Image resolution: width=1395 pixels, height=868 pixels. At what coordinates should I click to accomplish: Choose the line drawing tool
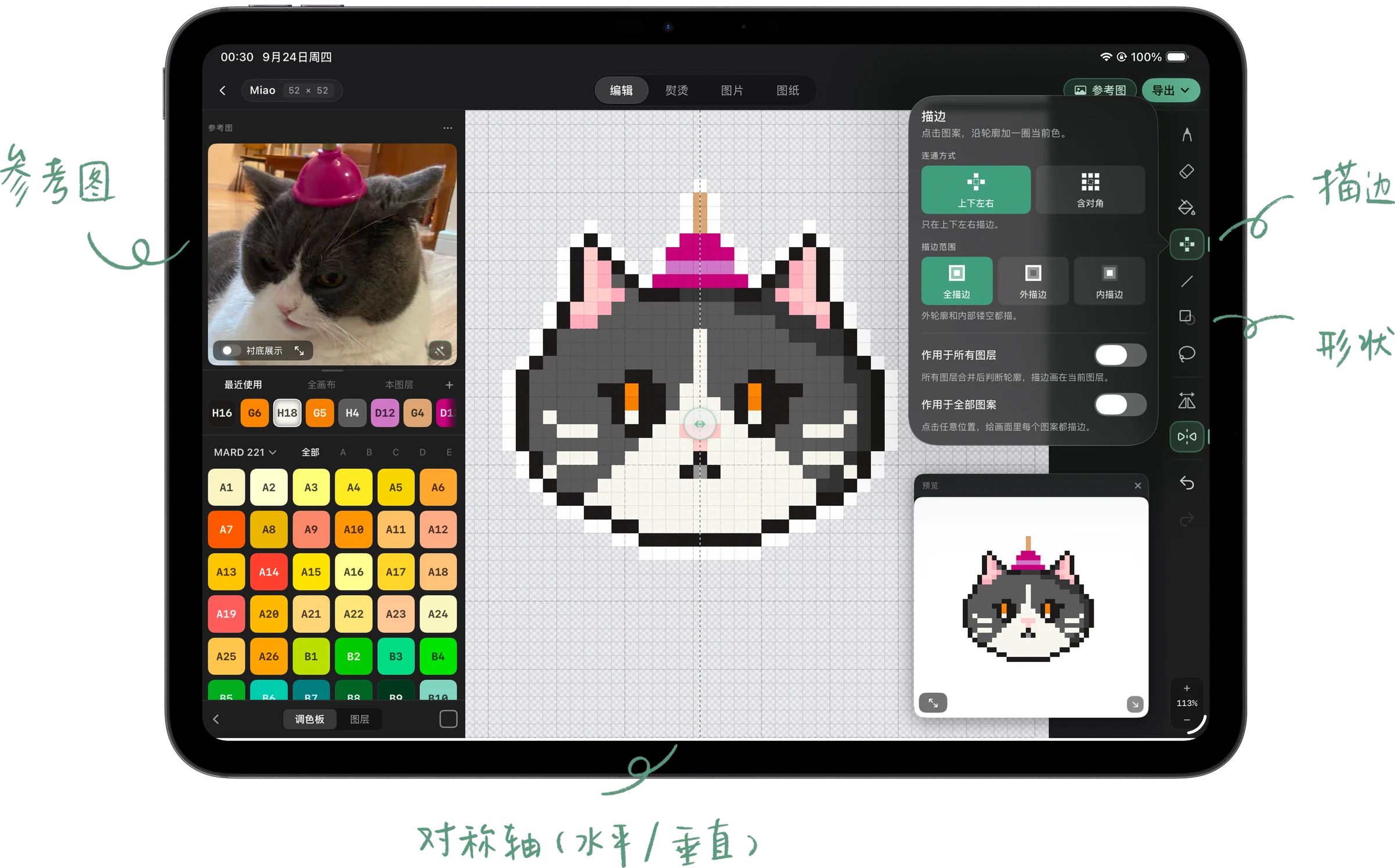tap(1186, 281)
